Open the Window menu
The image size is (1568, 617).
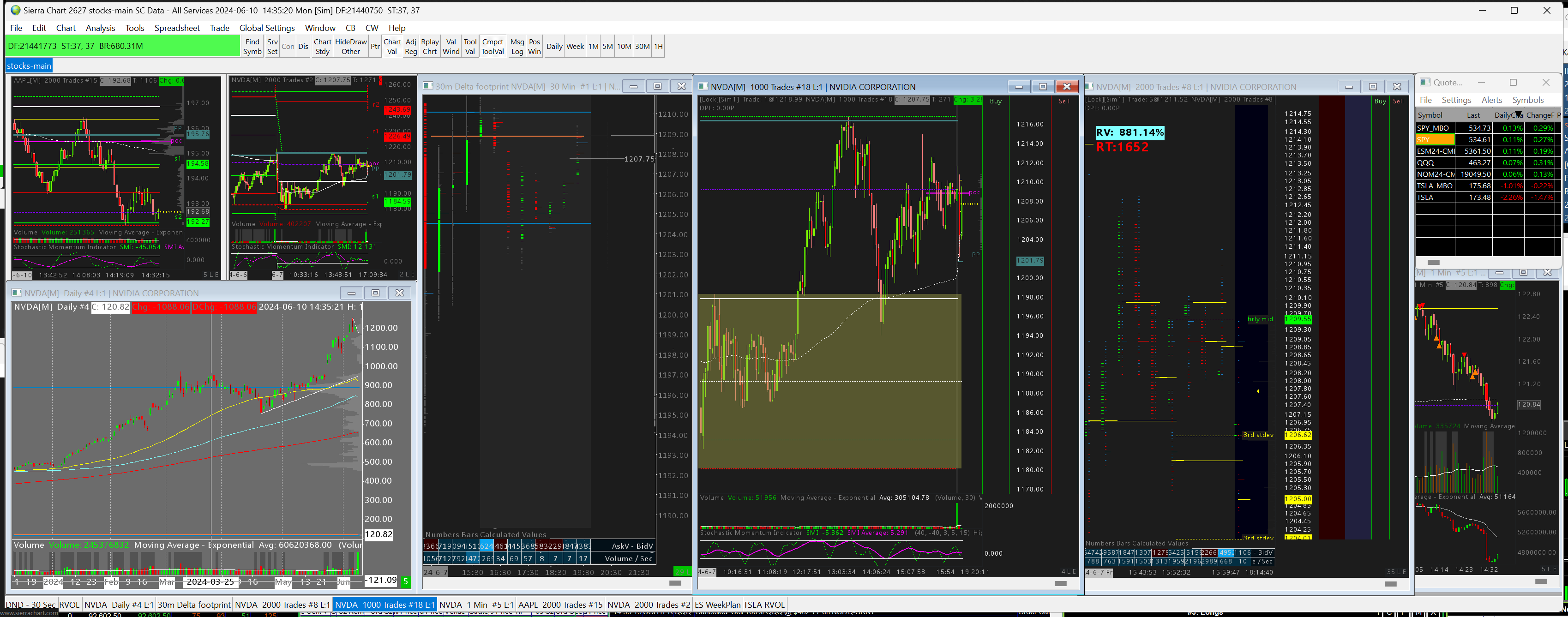[320, 28]
